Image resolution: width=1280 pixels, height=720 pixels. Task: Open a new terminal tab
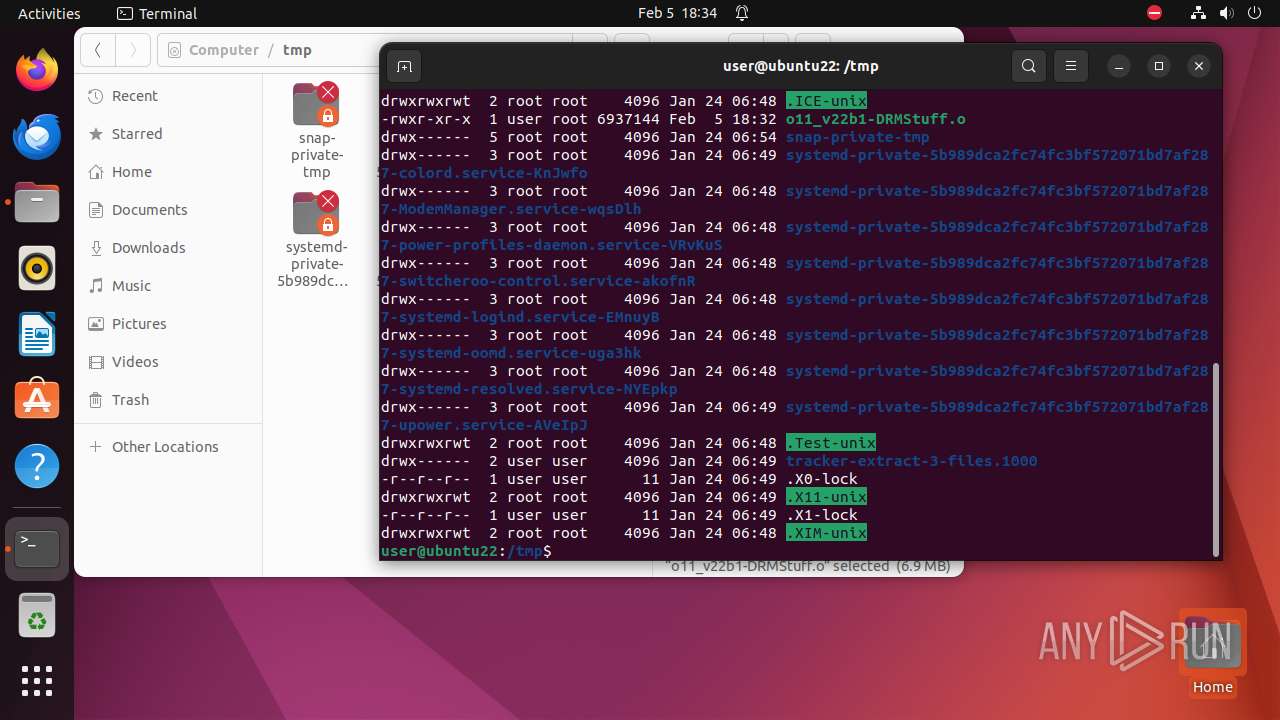(404, 66)
